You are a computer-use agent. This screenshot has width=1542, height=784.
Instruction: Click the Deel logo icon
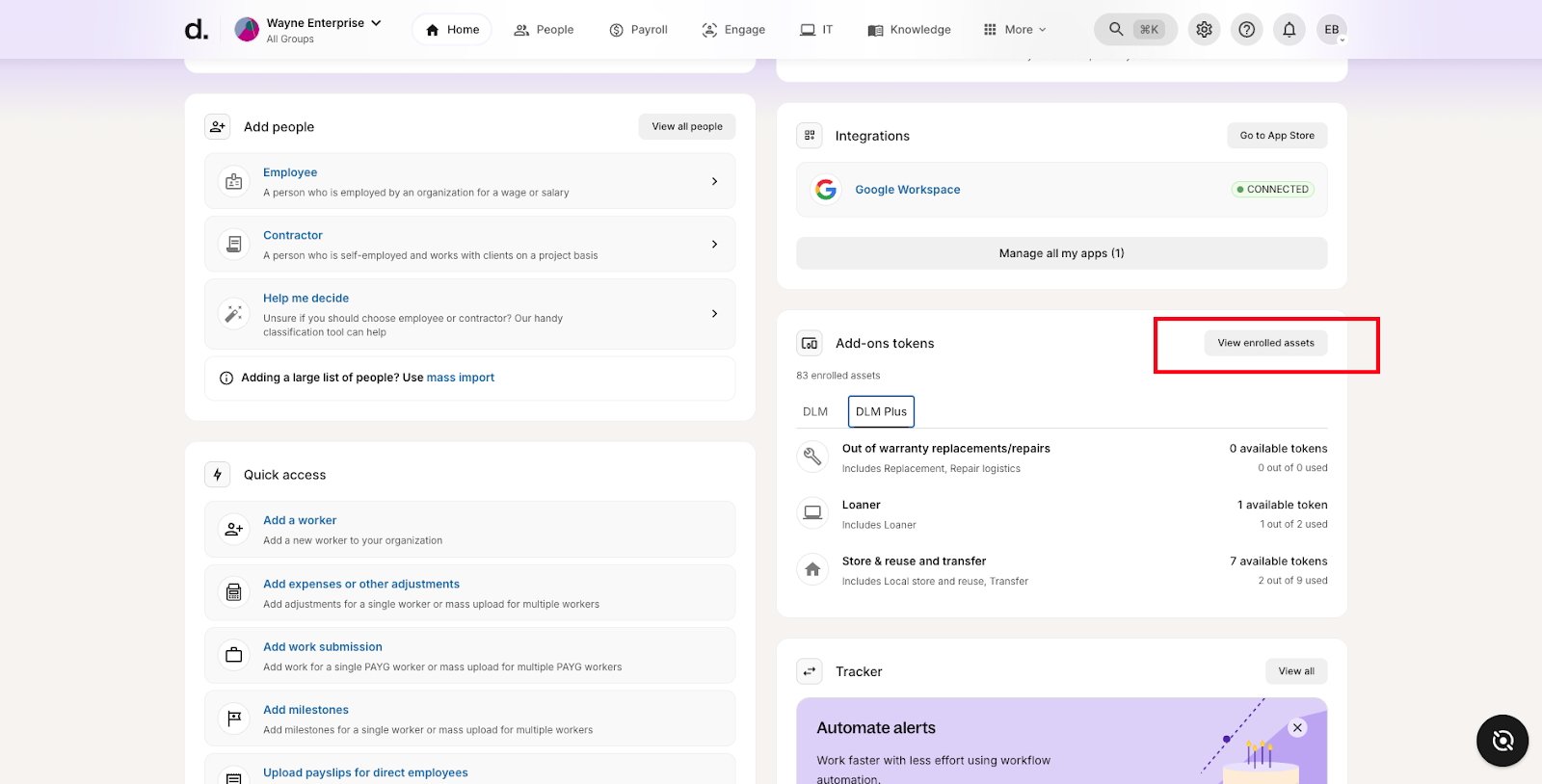coord(196,30)
